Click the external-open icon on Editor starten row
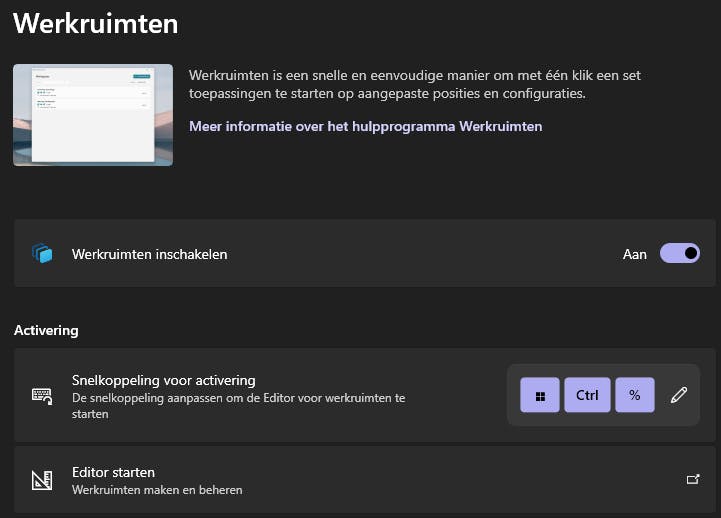This screenshot has height=518, width=721. coord(693,480)
